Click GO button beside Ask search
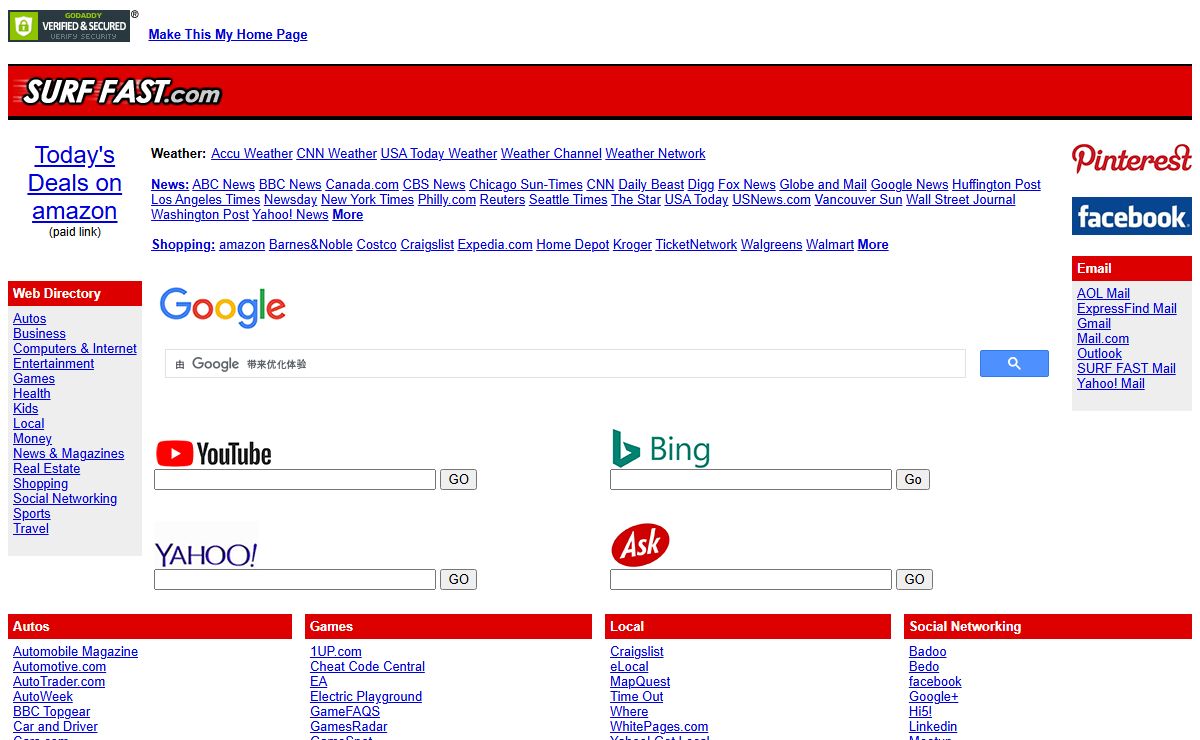 pyautogui.click(x=915, y=579)
